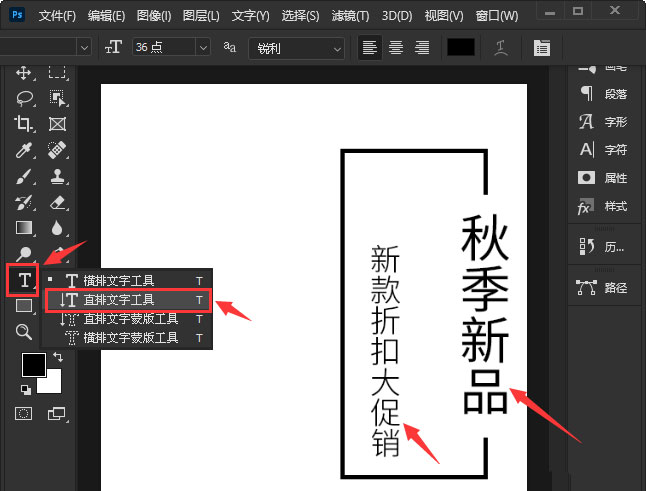The width and height of the screenshot is (646, 491).
Task: Open the 字符 character panel
Action: pyautogui.click(x=604, y=149)
